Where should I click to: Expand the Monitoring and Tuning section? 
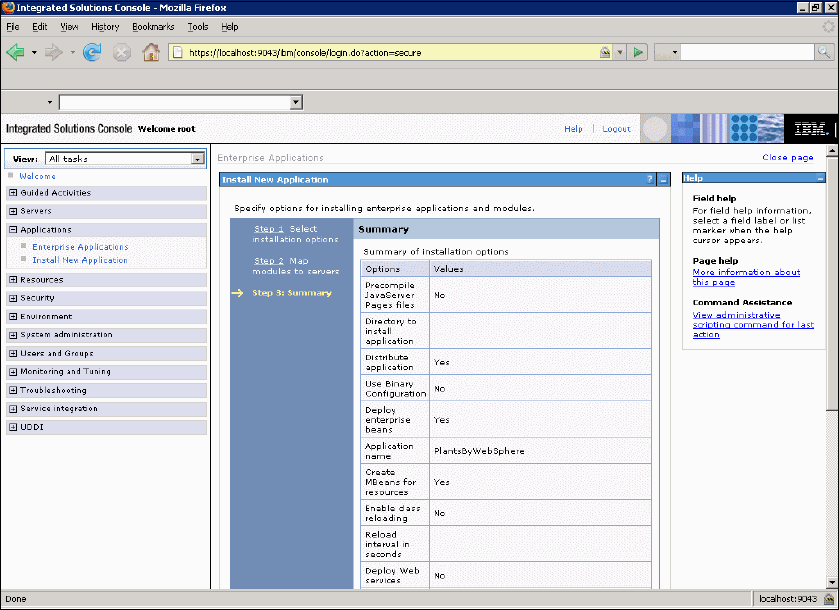pos(13,372)
